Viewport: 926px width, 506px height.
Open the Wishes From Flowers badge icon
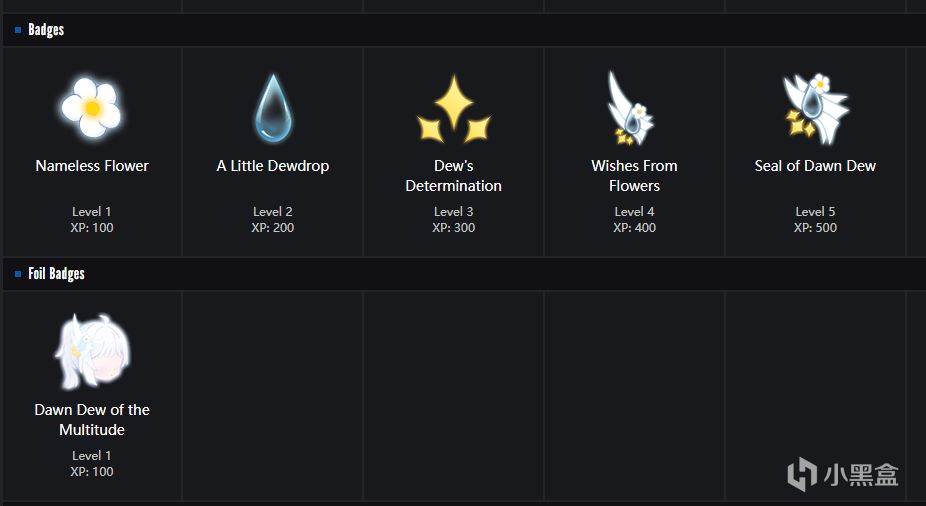coord(631,107)
